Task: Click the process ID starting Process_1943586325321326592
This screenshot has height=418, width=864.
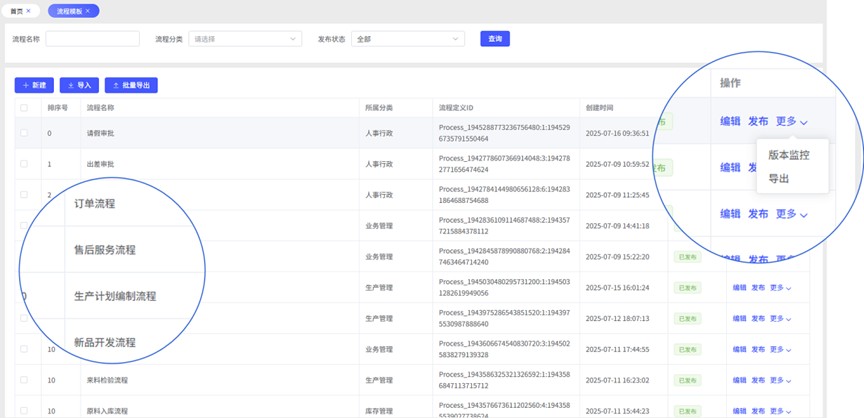Action: [504, 380]
